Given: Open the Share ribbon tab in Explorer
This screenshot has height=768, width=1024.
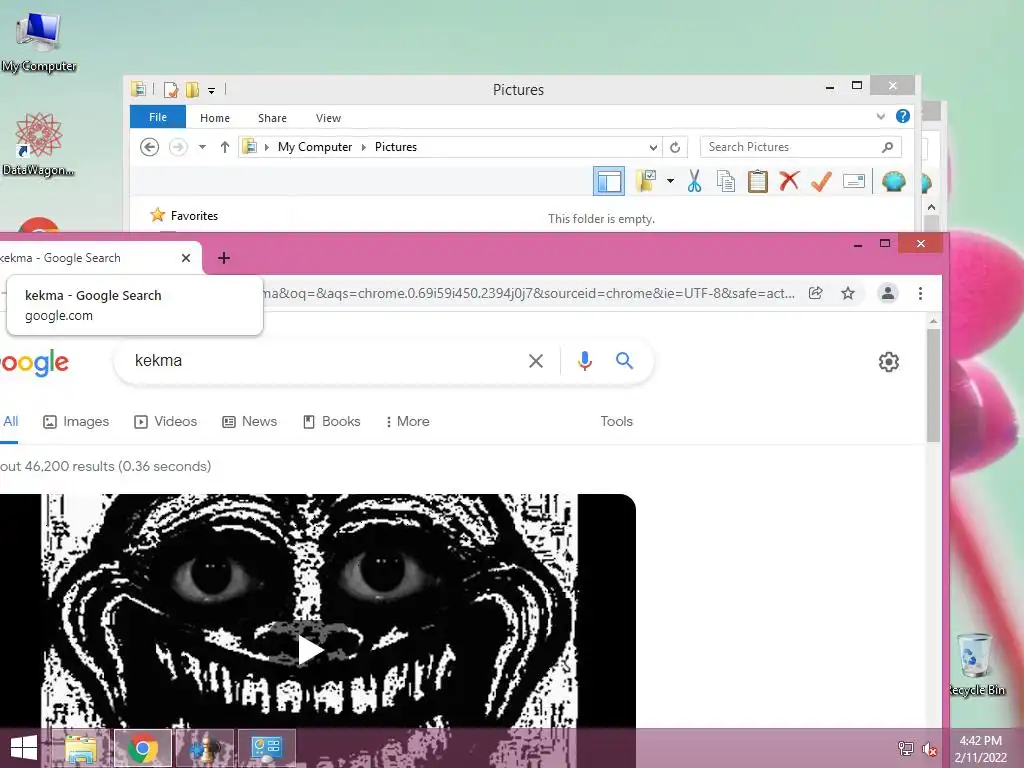Looking at the screenshot, I should [272, 118].
